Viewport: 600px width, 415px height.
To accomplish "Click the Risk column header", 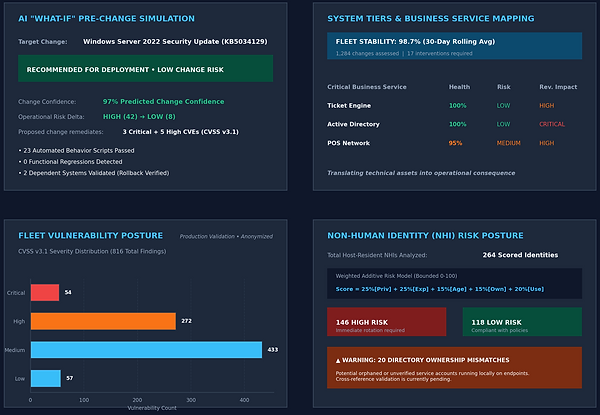I will click(x=504, y=87).
